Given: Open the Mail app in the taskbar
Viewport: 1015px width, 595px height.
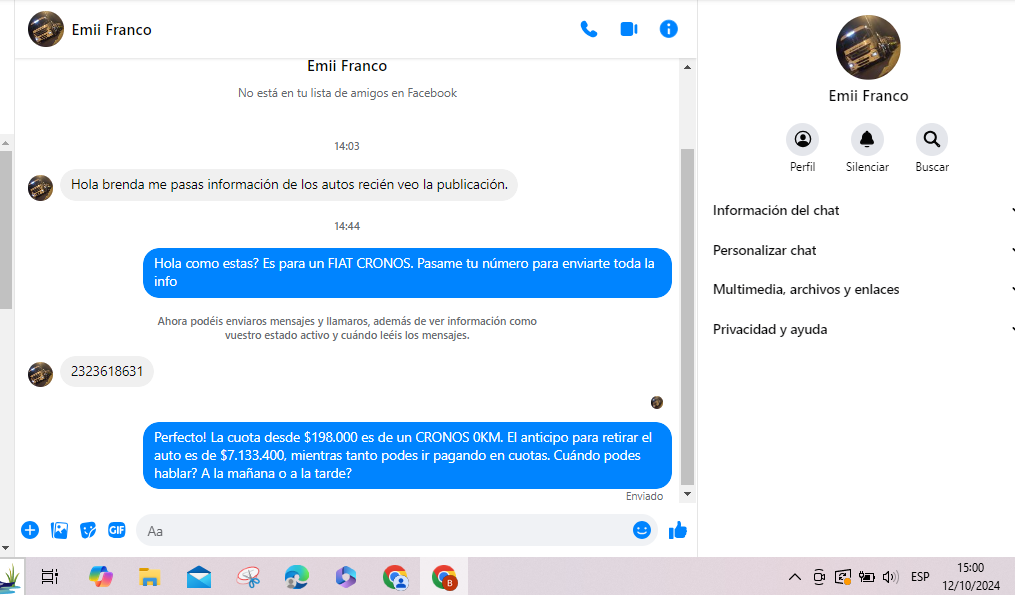Looking at the screenshot, I should tap(199, 576).
